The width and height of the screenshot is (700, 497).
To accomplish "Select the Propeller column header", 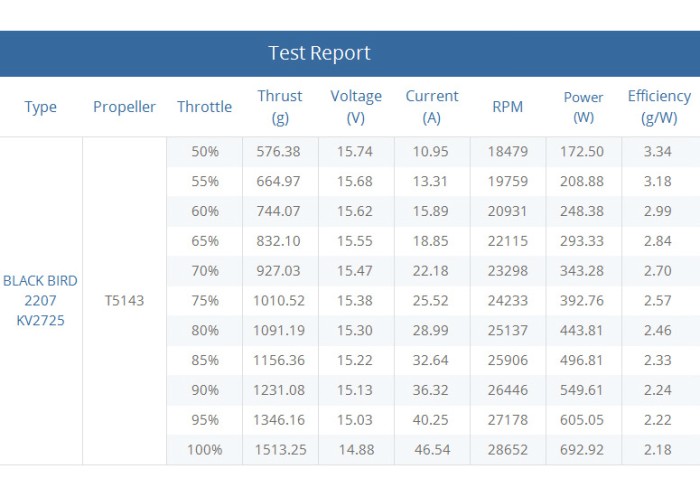I will [x=124, y=107].
